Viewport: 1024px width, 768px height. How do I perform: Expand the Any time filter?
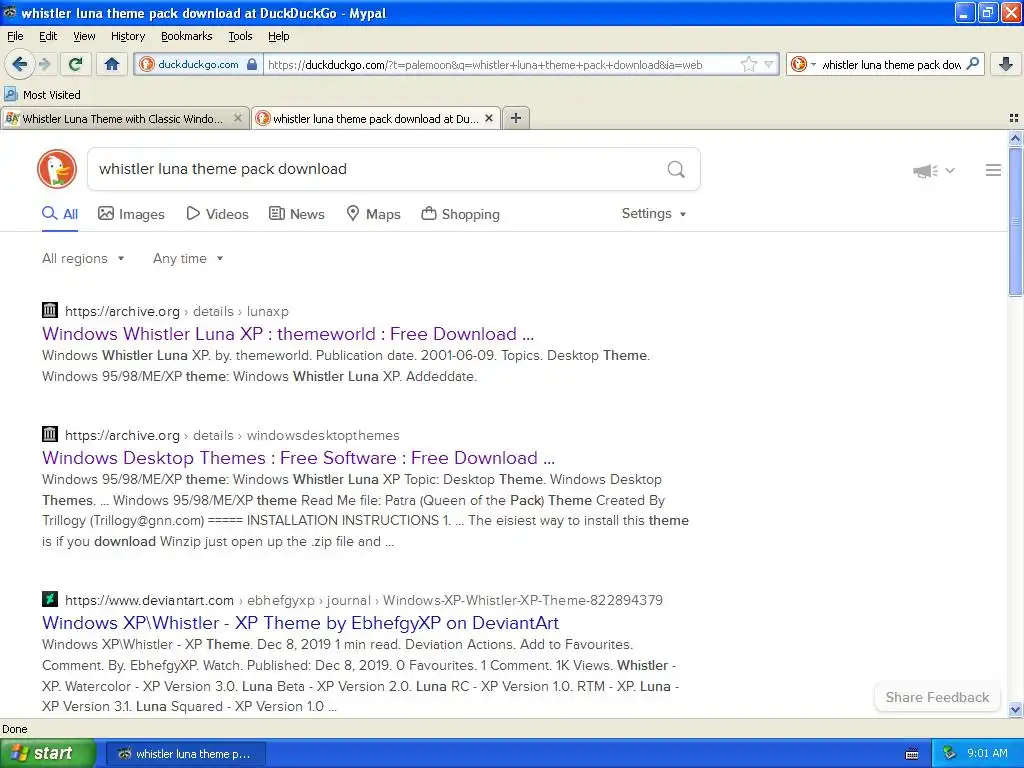pos(188,259)
